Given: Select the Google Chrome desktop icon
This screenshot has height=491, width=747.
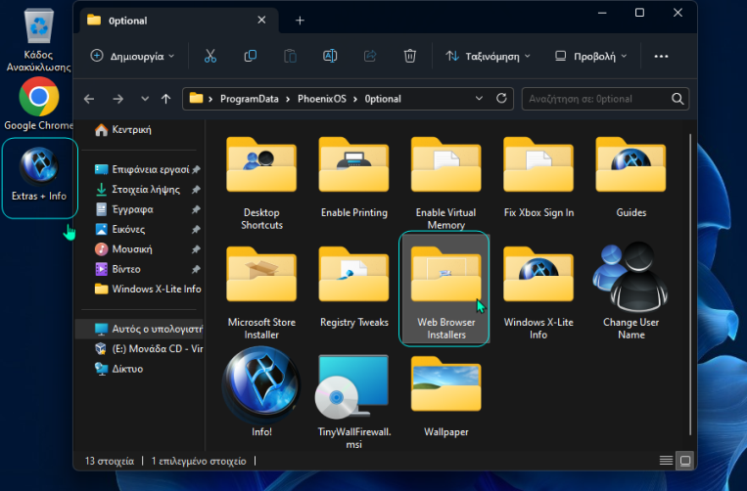Looking at the screenshot, I should (39, 104).
